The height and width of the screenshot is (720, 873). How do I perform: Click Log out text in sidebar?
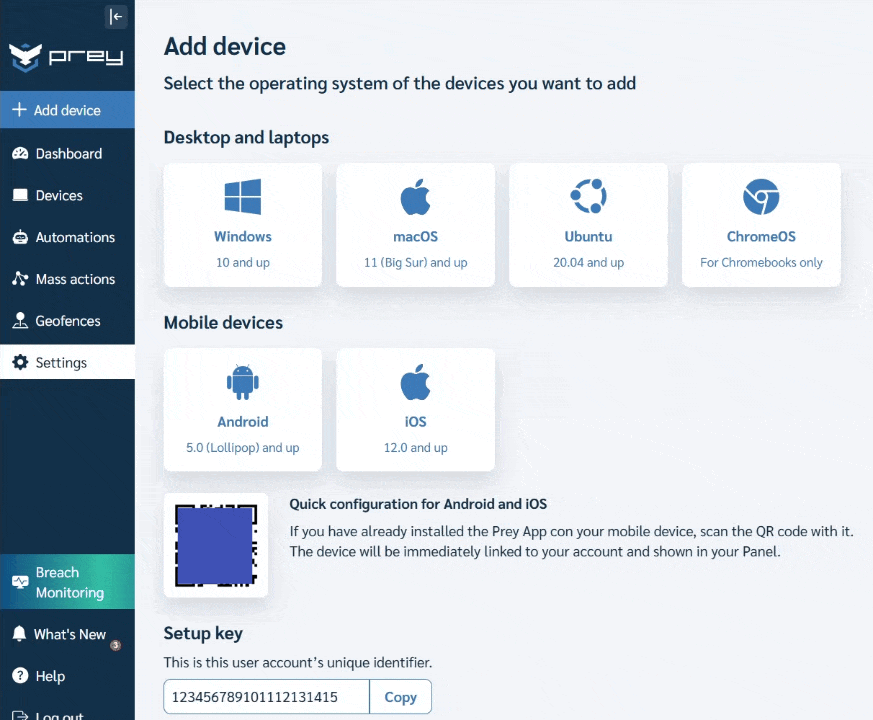click(x=60, y=716)
